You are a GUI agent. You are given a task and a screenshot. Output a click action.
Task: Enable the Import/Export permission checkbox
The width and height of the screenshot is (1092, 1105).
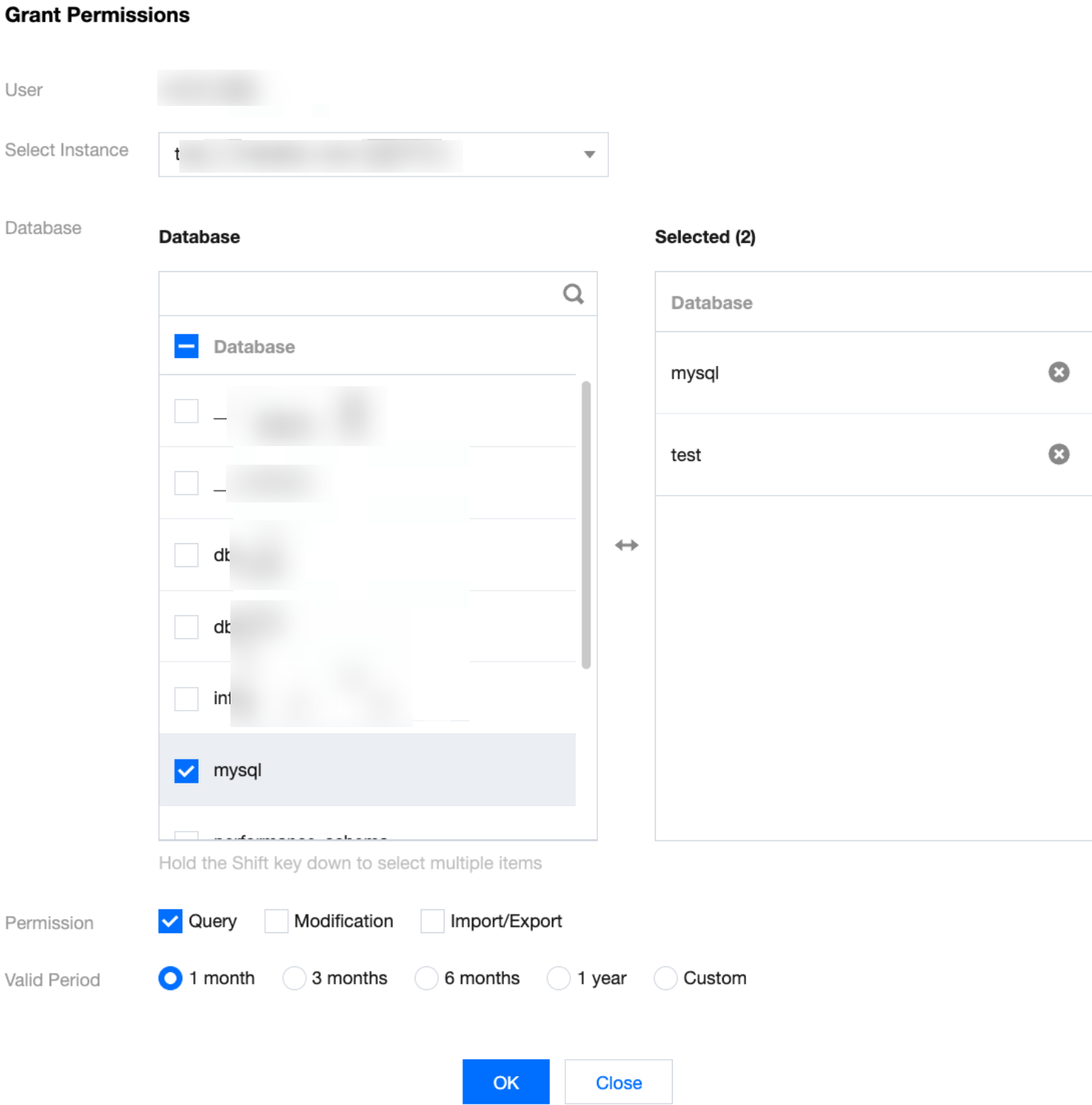(432, 921)
